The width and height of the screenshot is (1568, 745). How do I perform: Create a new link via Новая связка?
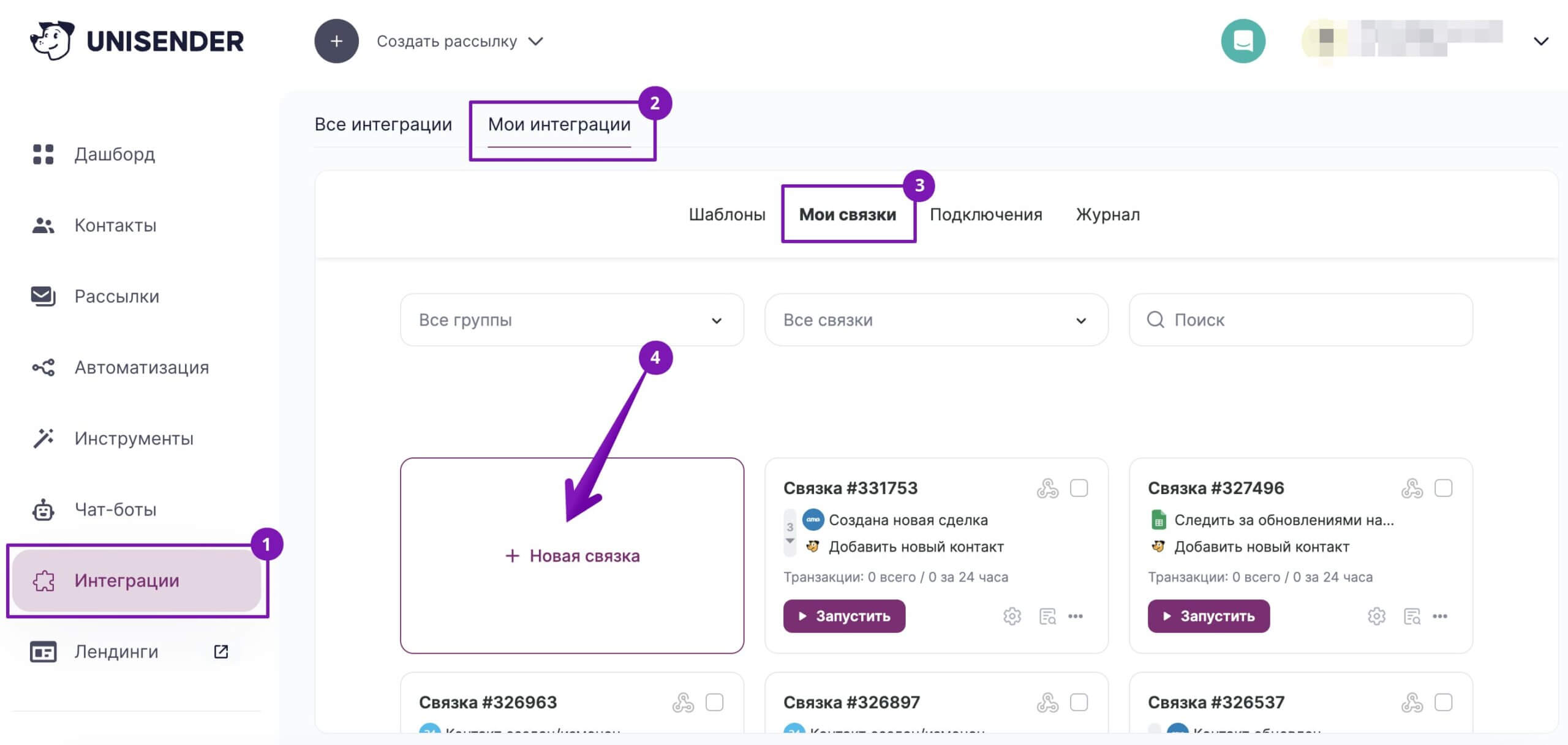click(x=572, y=556)
